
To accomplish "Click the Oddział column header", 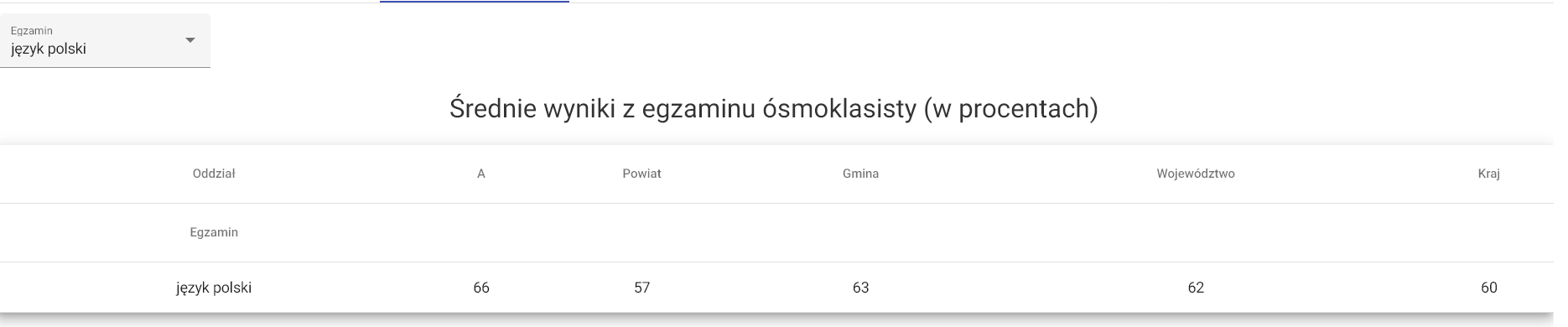I will [214, 174].
